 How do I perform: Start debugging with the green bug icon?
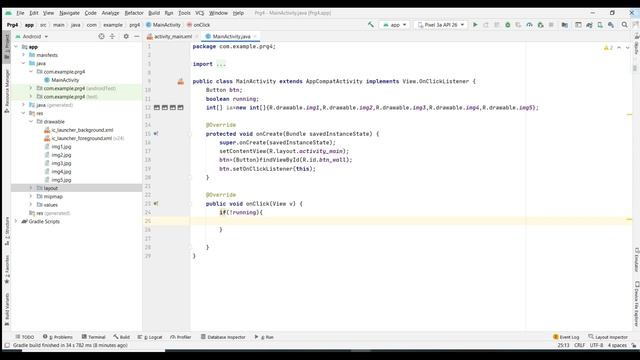[x=508, y=25]
